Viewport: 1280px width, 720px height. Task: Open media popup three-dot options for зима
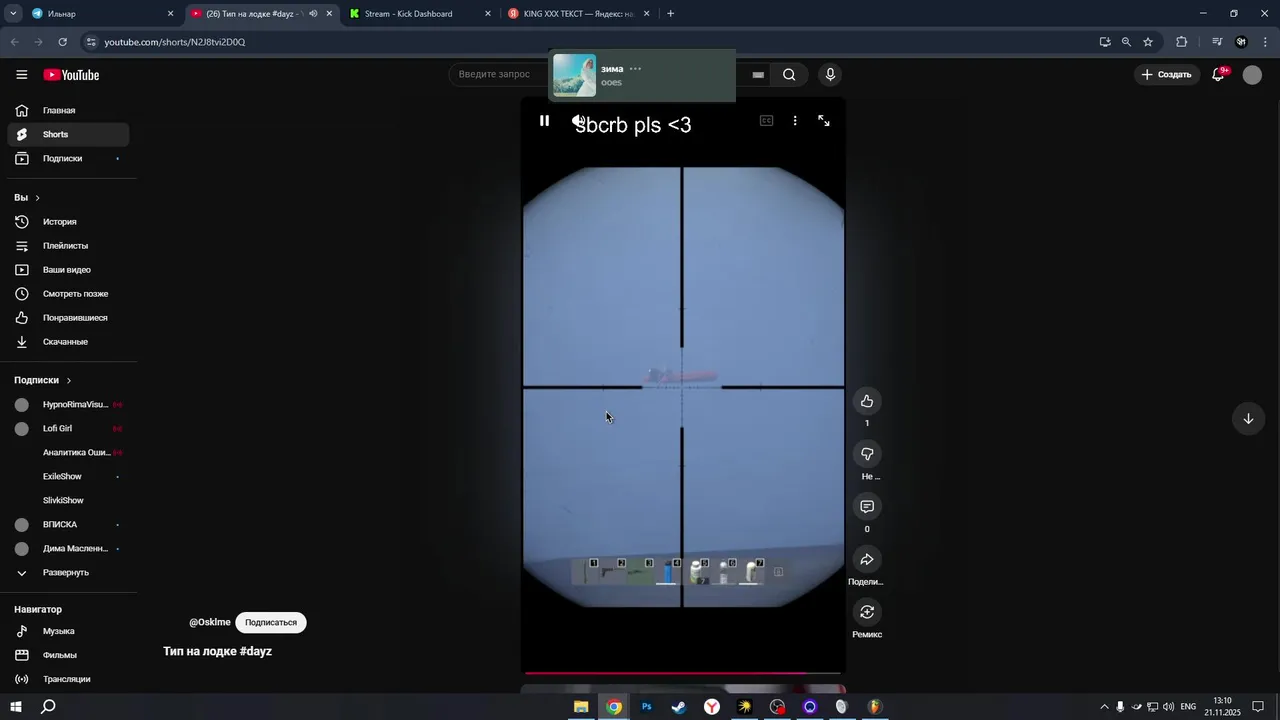pyautogui.click(x=635, y=69)
